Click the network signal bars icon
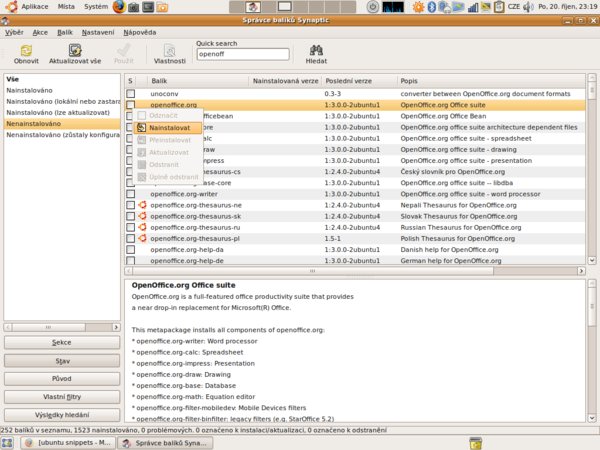This screenshot has width=600, height=450. pos(473,7)
